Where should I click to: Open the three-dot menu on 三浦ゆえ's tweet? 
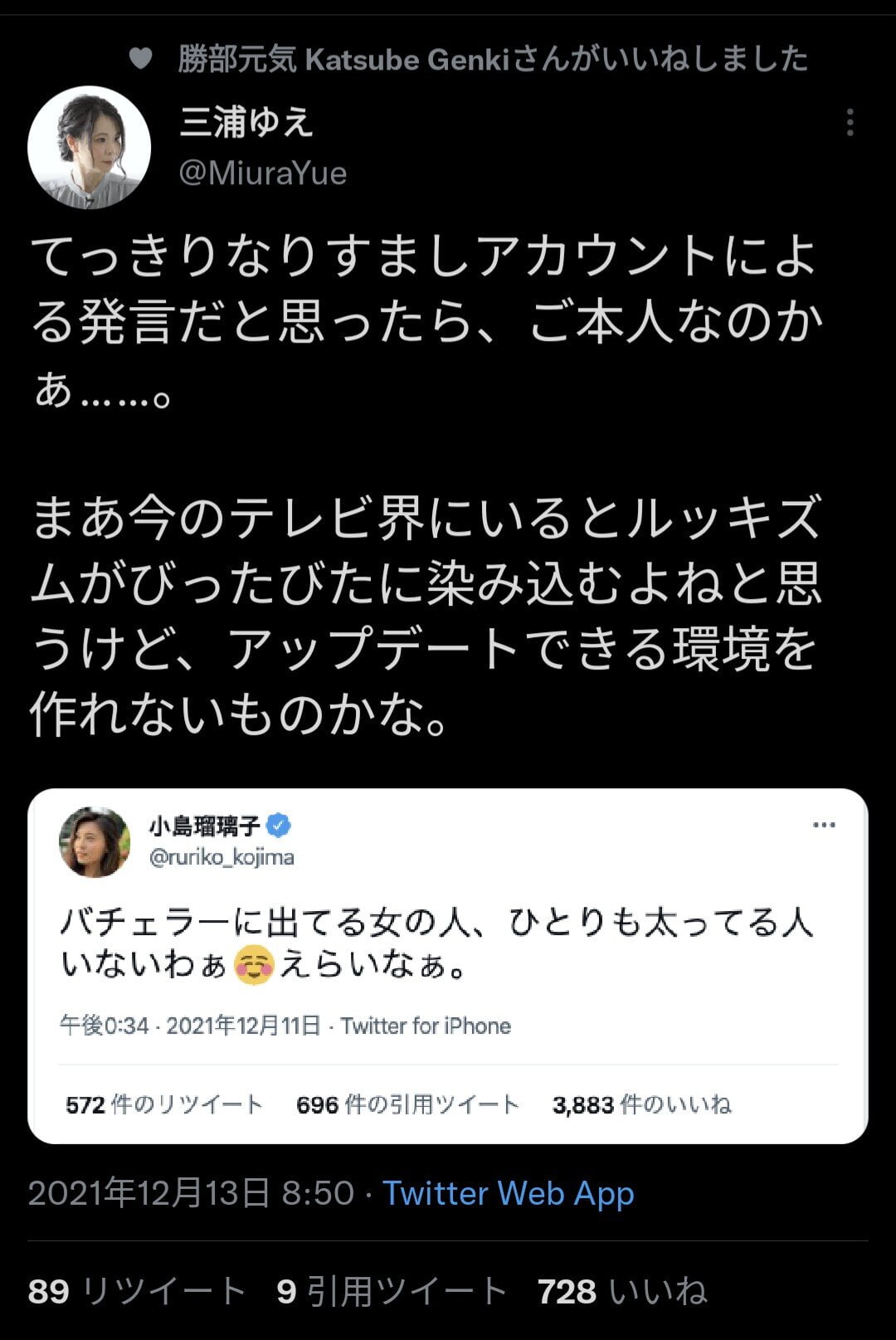pos(850,123)
